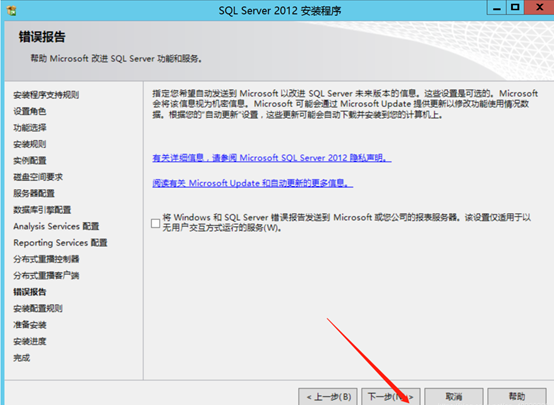Select 实例配置 step in sidebar
Image resolution: width=554 pixels, height=405 pixels.
(x=30, y=160)
